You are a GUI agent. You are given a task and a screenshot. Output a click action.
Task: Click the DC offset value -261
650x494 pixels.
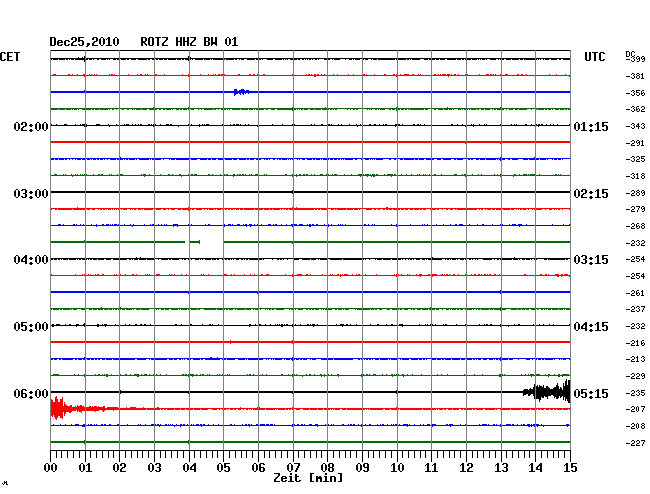pyautogui.click(x=635, y=293)
